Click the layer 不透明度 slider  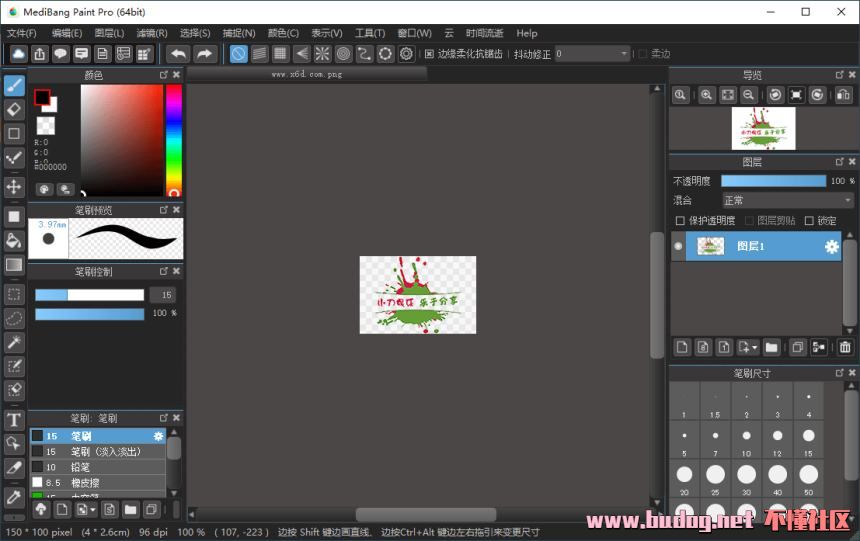click(773, 181)
